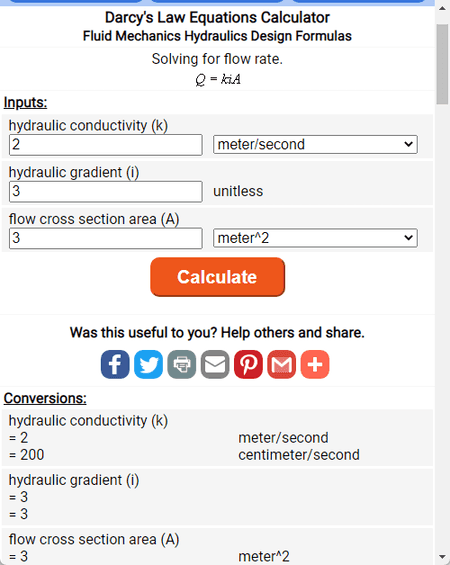Focus the hydraulic conductivity (k) input

point(106,145)
